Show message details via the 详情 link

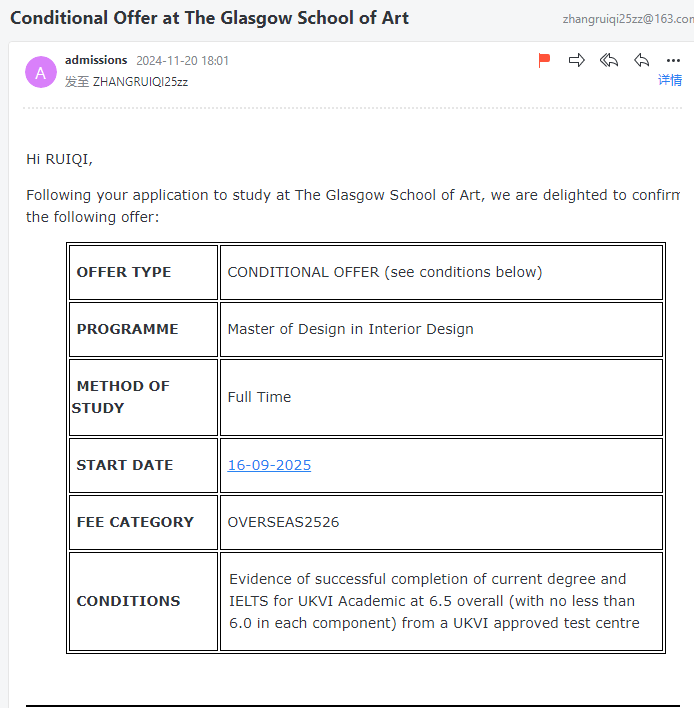(669, 80)
